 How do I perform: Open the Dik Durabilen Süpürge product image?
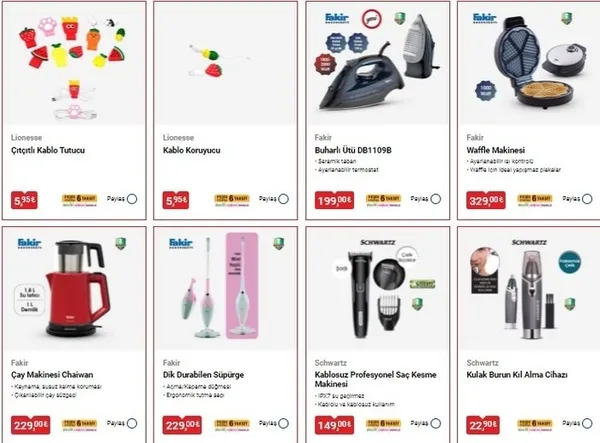(x=226, y=289)
